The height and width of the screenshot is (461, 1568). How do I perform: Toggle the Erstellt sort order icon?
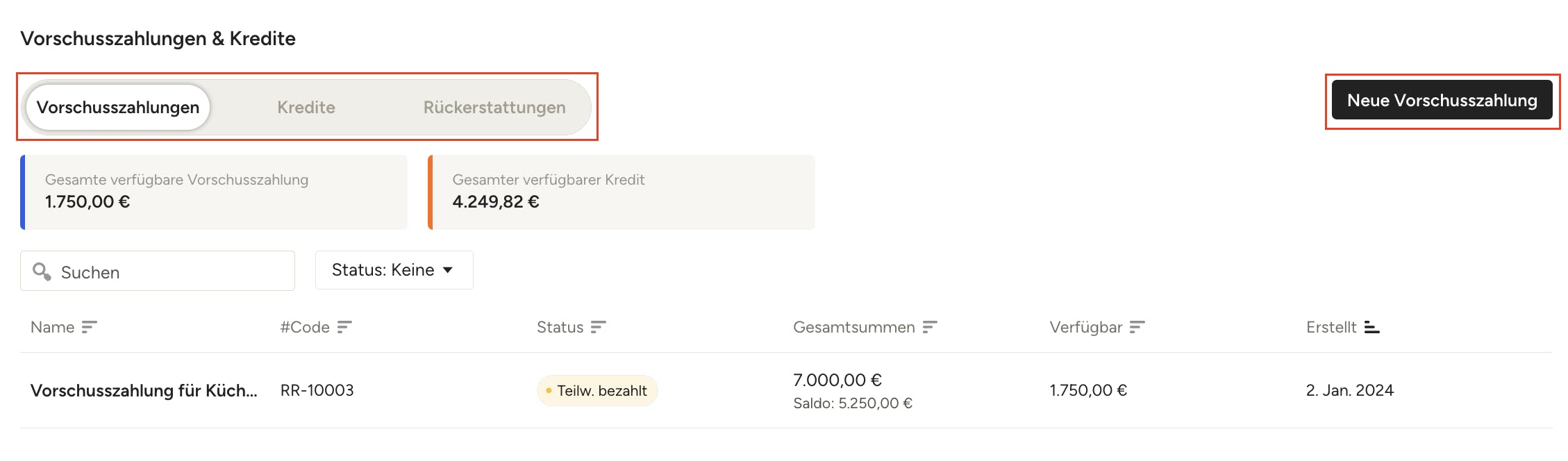pos(1371,327)
